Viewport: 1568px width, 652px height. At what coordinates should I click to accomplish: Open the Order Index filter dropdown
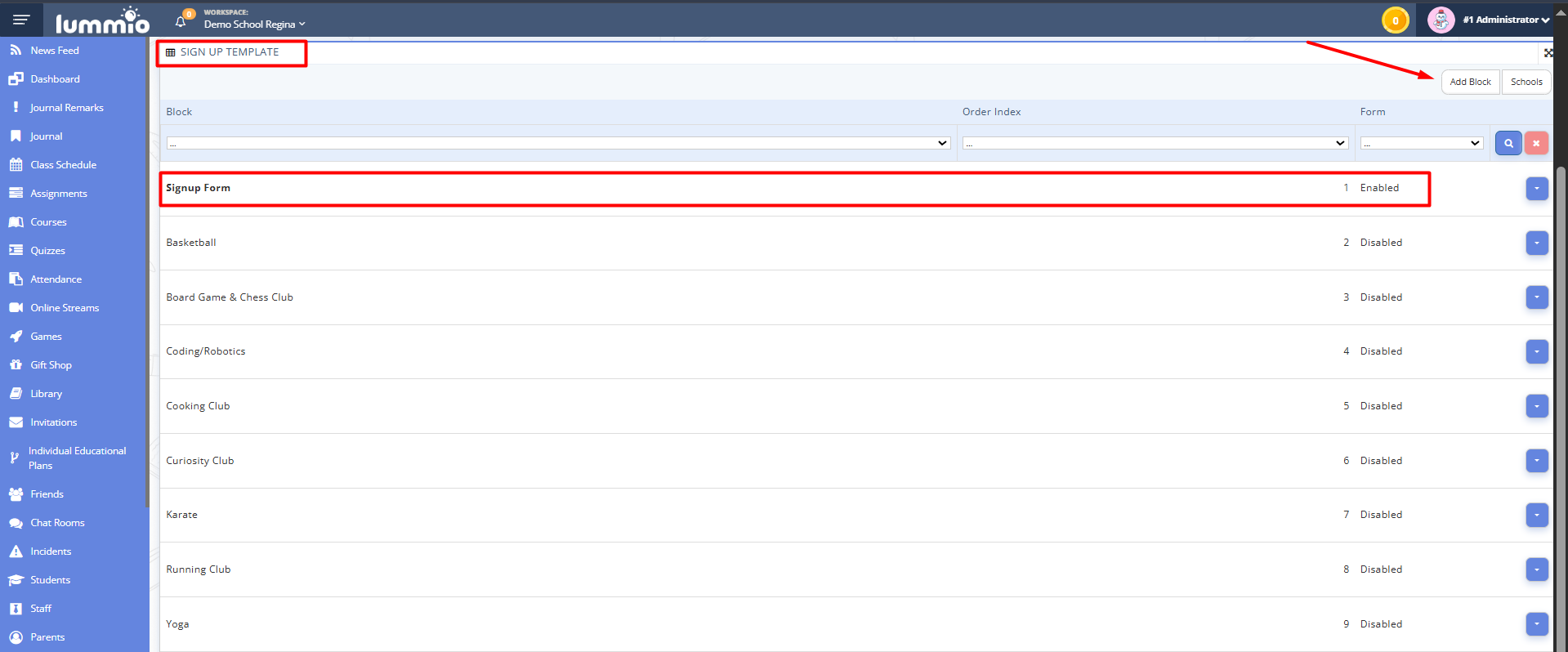click(x=1155, y=143)
